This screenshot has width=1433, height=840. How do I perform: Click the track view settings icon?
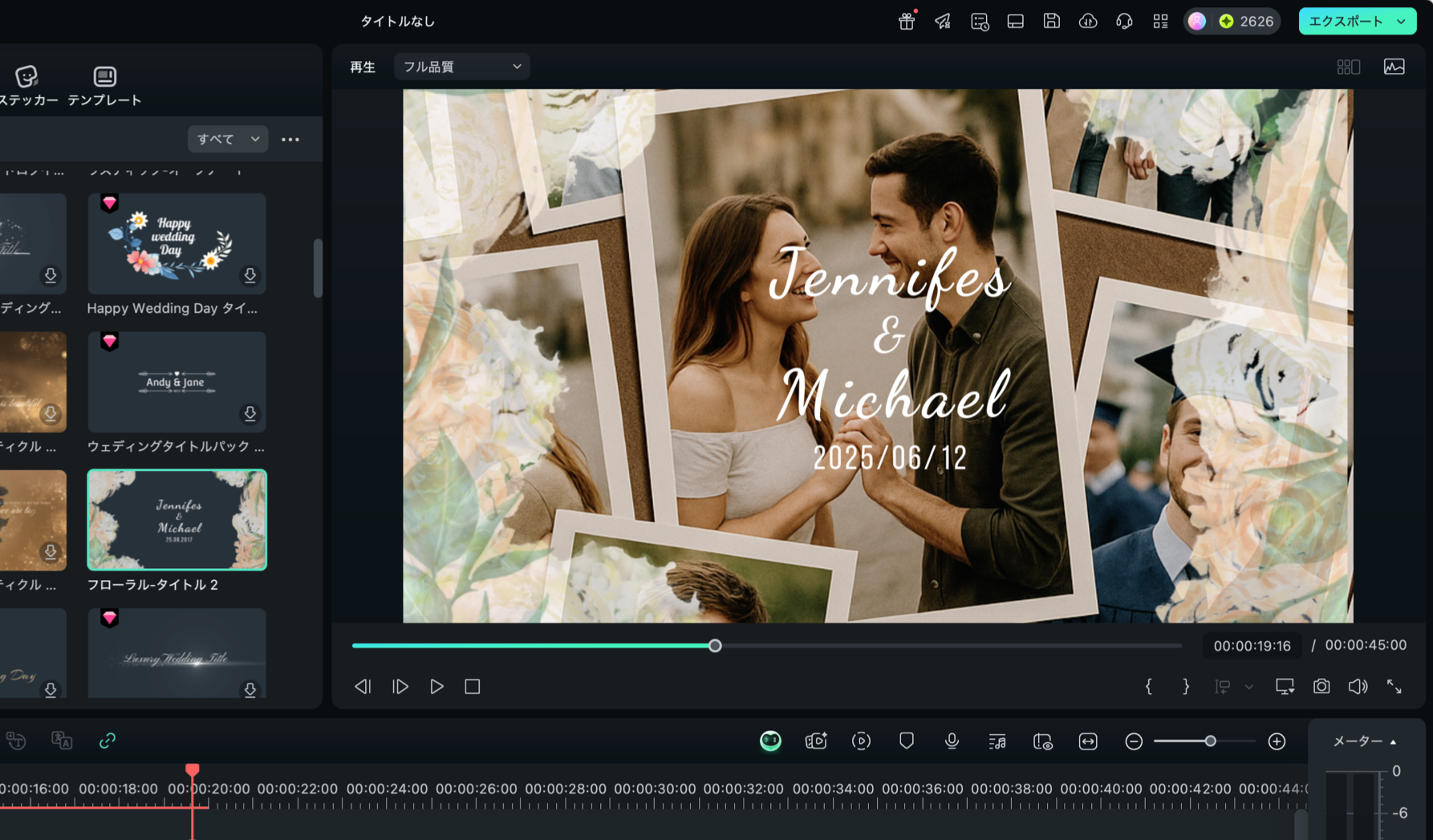[1043, 741]
